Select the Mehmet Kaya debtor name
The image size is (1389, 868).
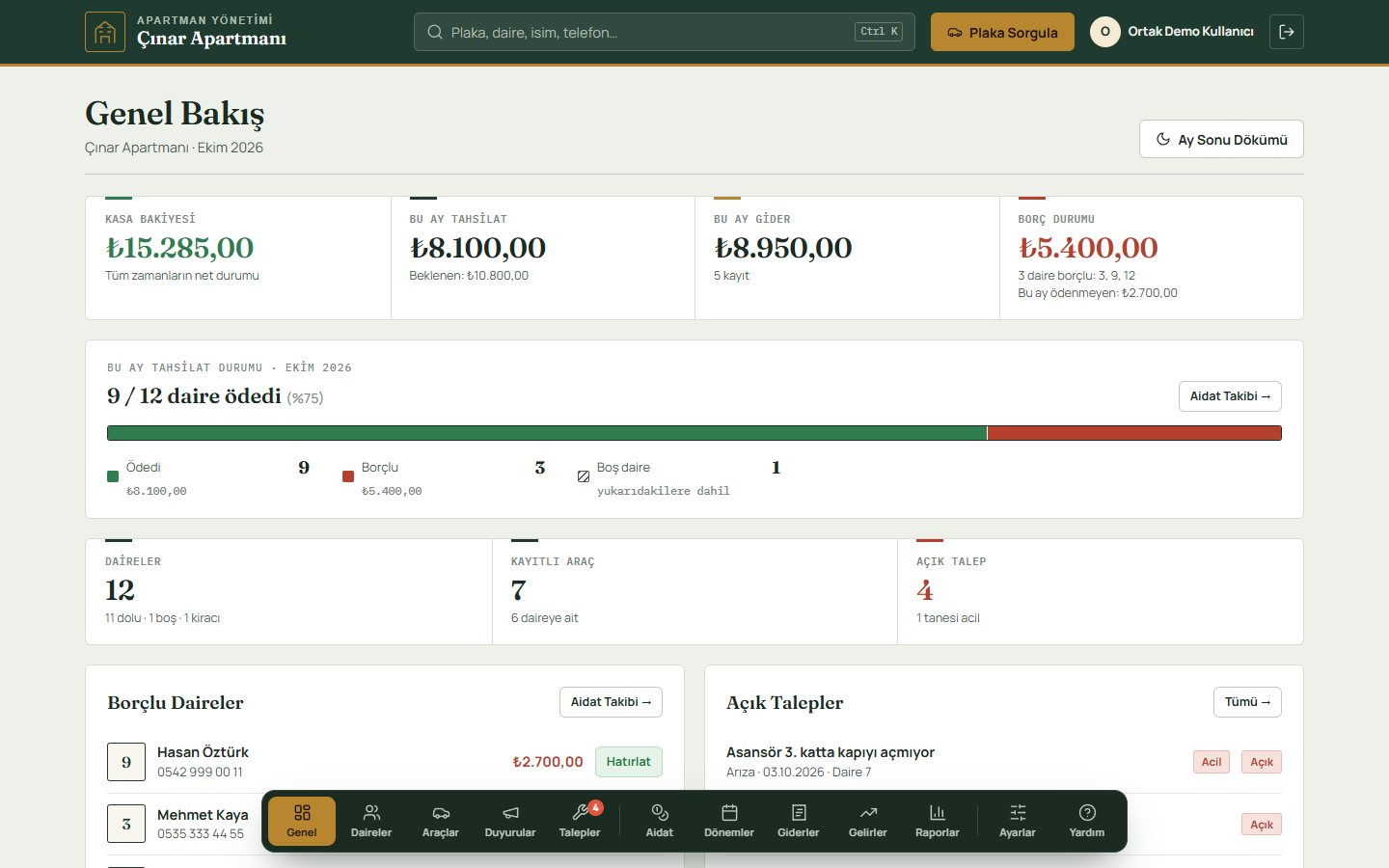203,815
